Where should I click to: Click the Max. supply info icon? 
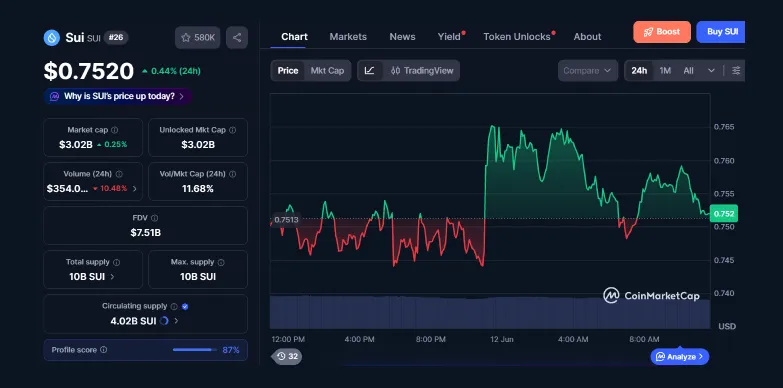(221, 262)
